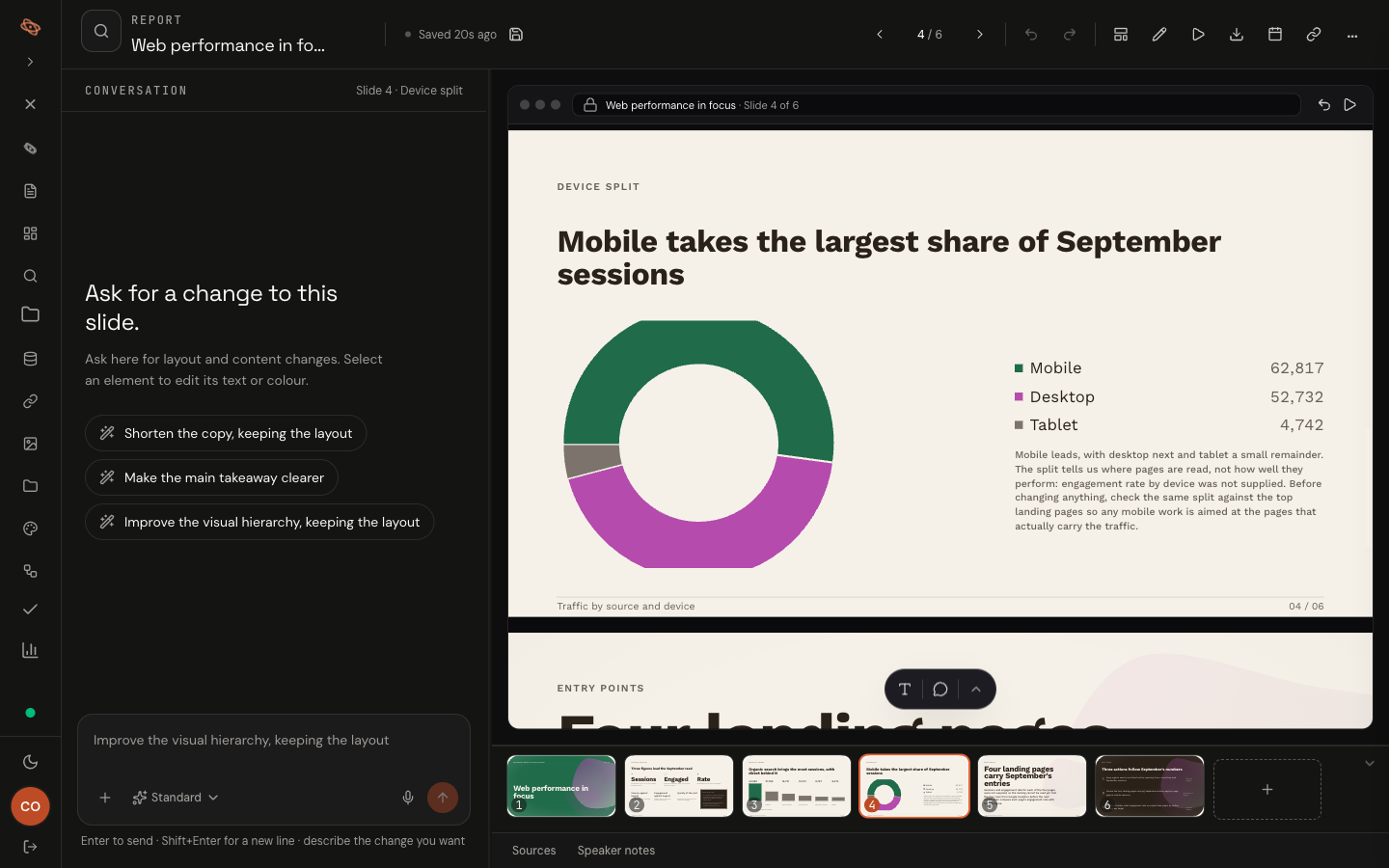
Task: Click the save icon next to Saved status
Action: click(x=516, y=35)
